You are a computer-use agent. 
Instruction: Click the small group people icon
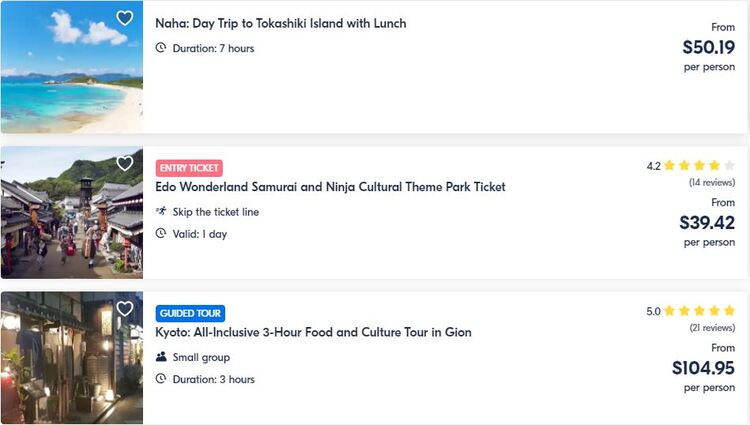(161, 357)
